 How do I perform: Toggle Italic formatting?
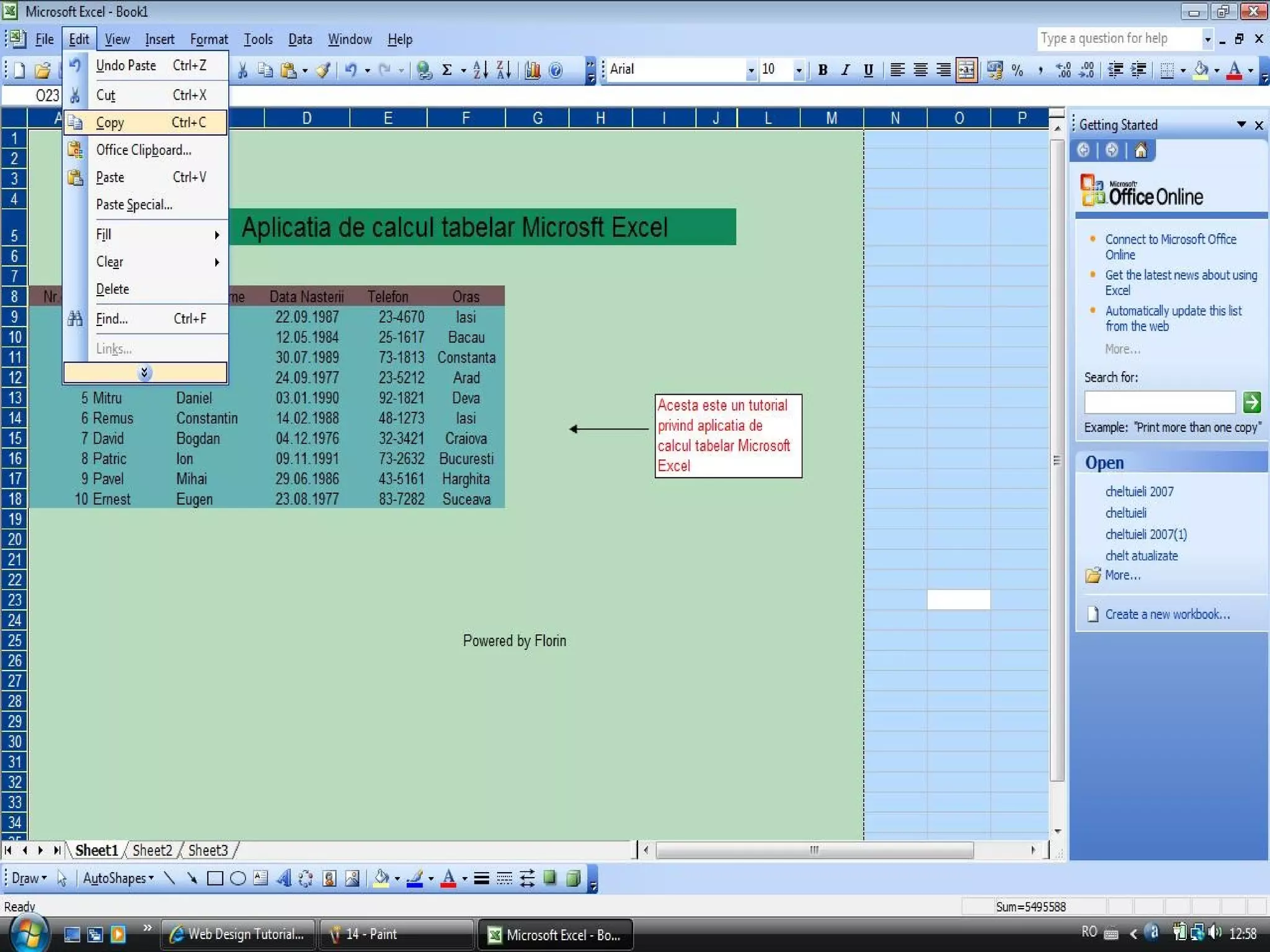point(845,69)
